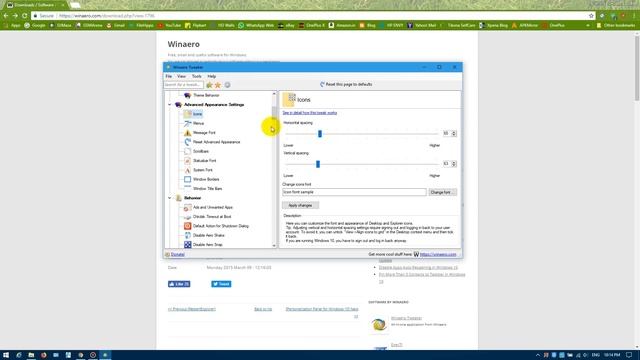Open the winaero.com link in status bar
This screenshot has height=360, width=640.
(438, 254)
